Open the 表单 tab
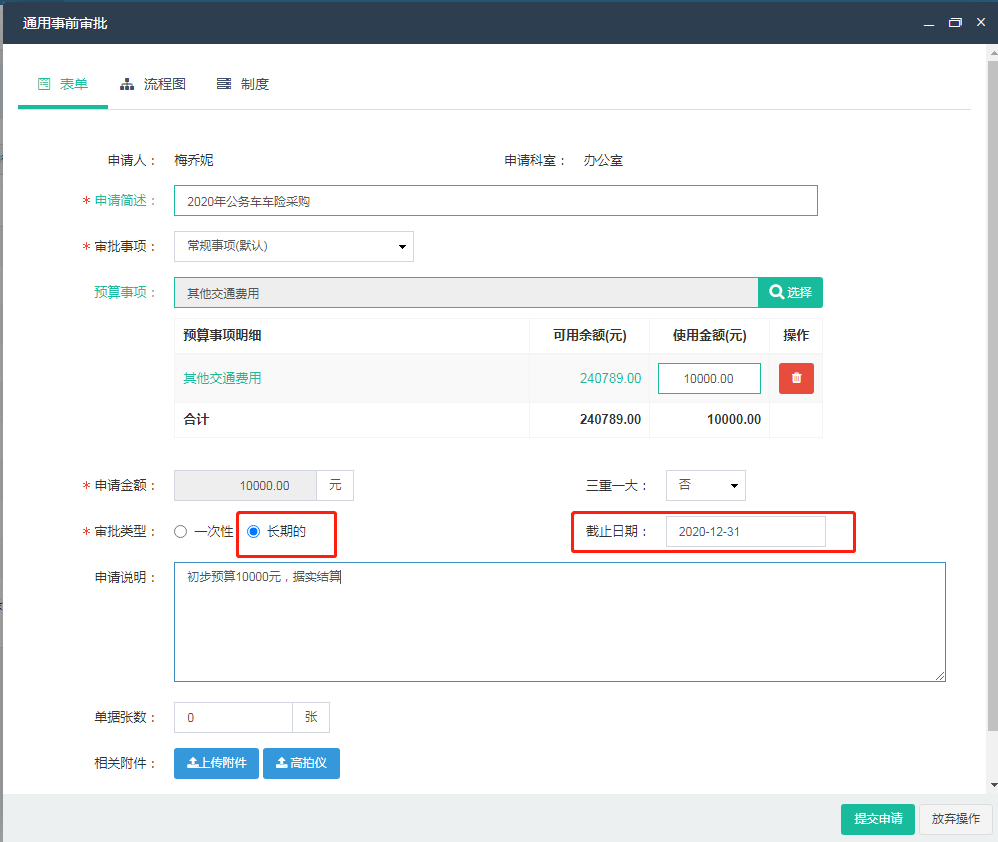 click(62, 84)
